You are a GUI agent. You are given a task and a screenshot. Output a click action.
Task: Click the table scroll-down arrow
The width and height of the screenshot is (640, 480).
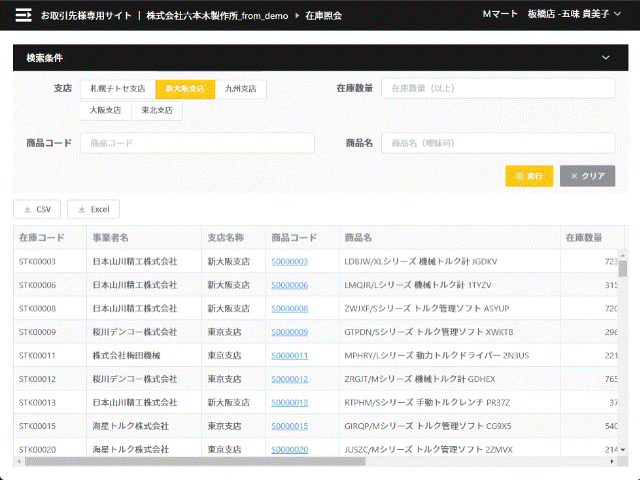[622, 450]
